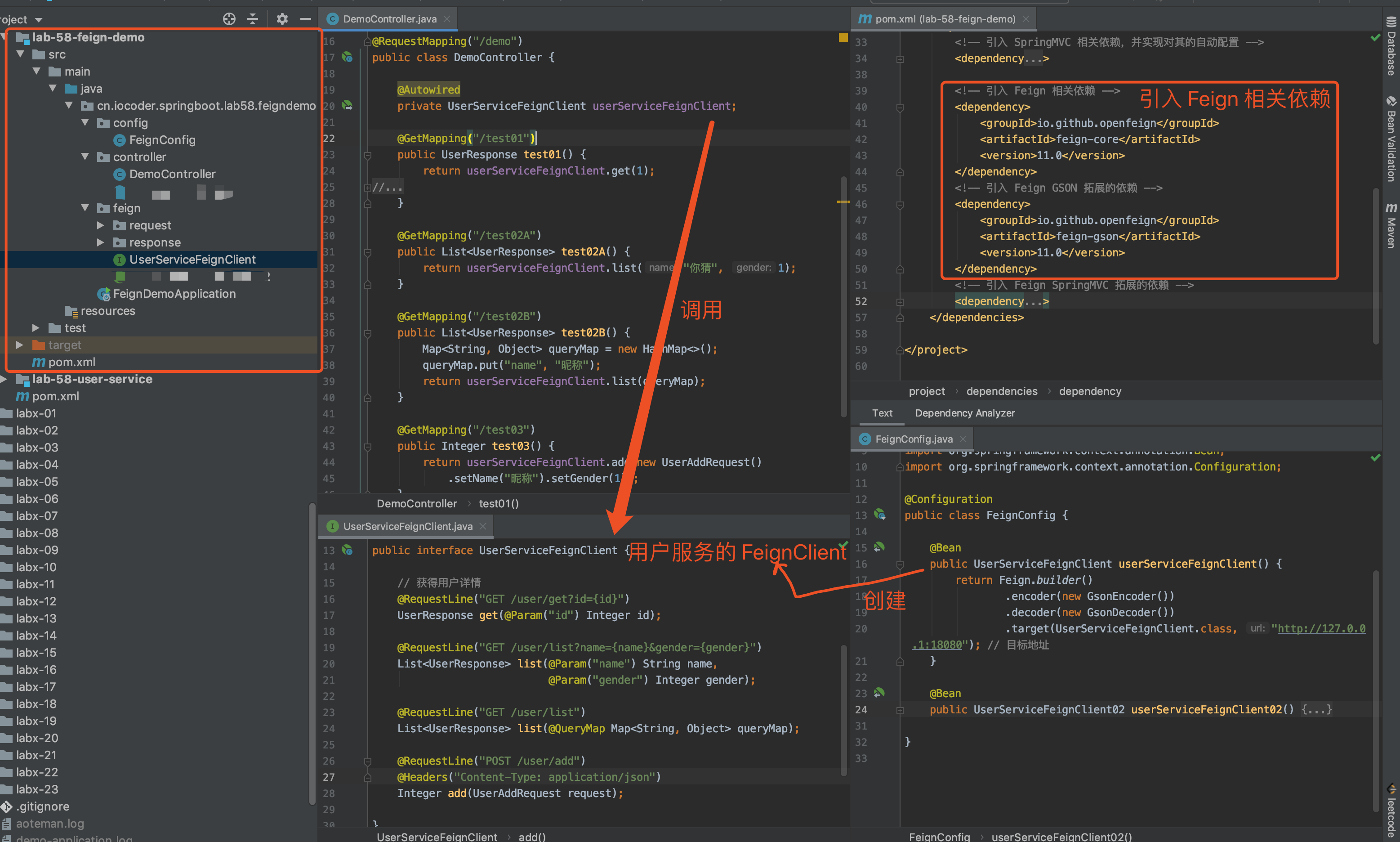Click gutter bean icon on FeignConfig line 15
This screenshot has height=842, width=1400.
[879, 547]
